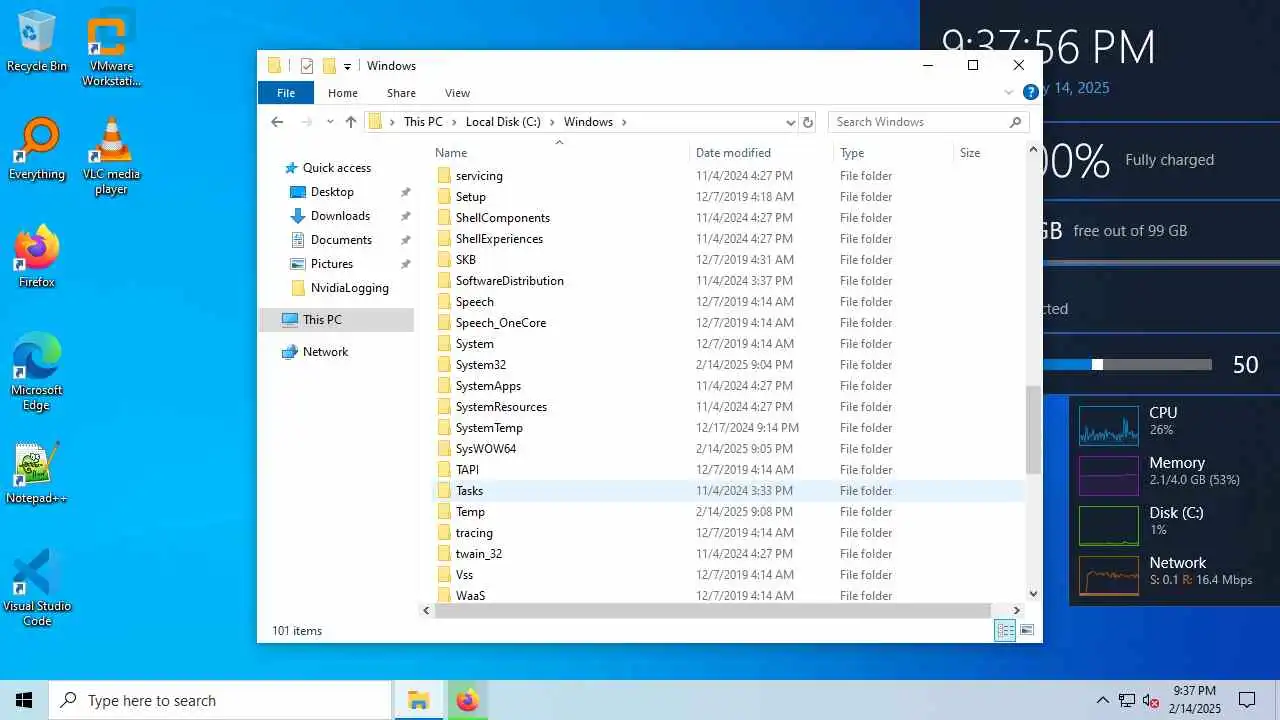Open the Customize Quick Access Toolbar dropdown
The height and width of the screenshot is (720, 1280).
[347, 67]
